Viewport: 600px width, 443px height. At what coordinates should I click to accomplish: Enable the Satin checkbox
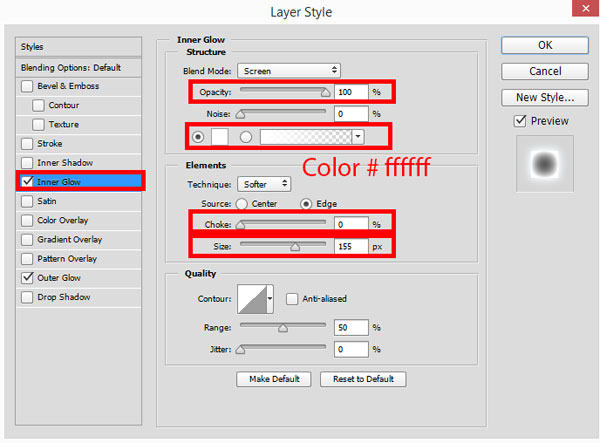(27, 201)
